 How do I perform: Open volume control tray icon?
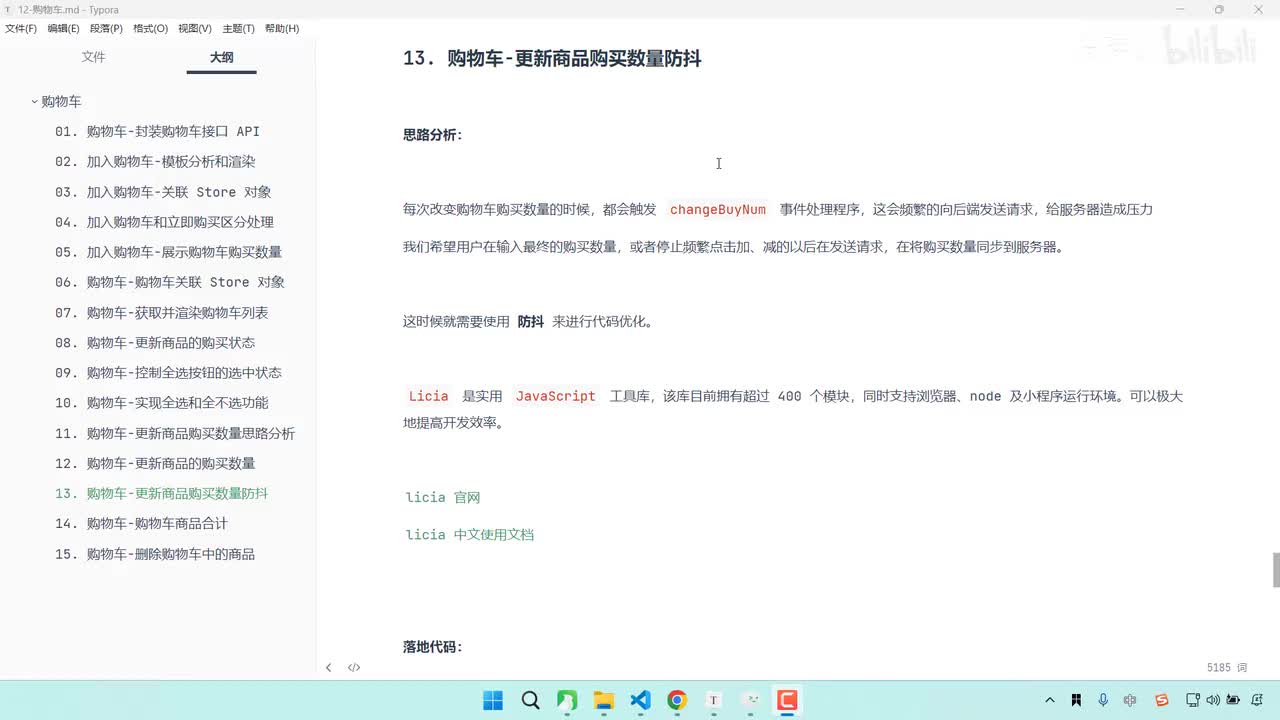[x=1212, y=701]
